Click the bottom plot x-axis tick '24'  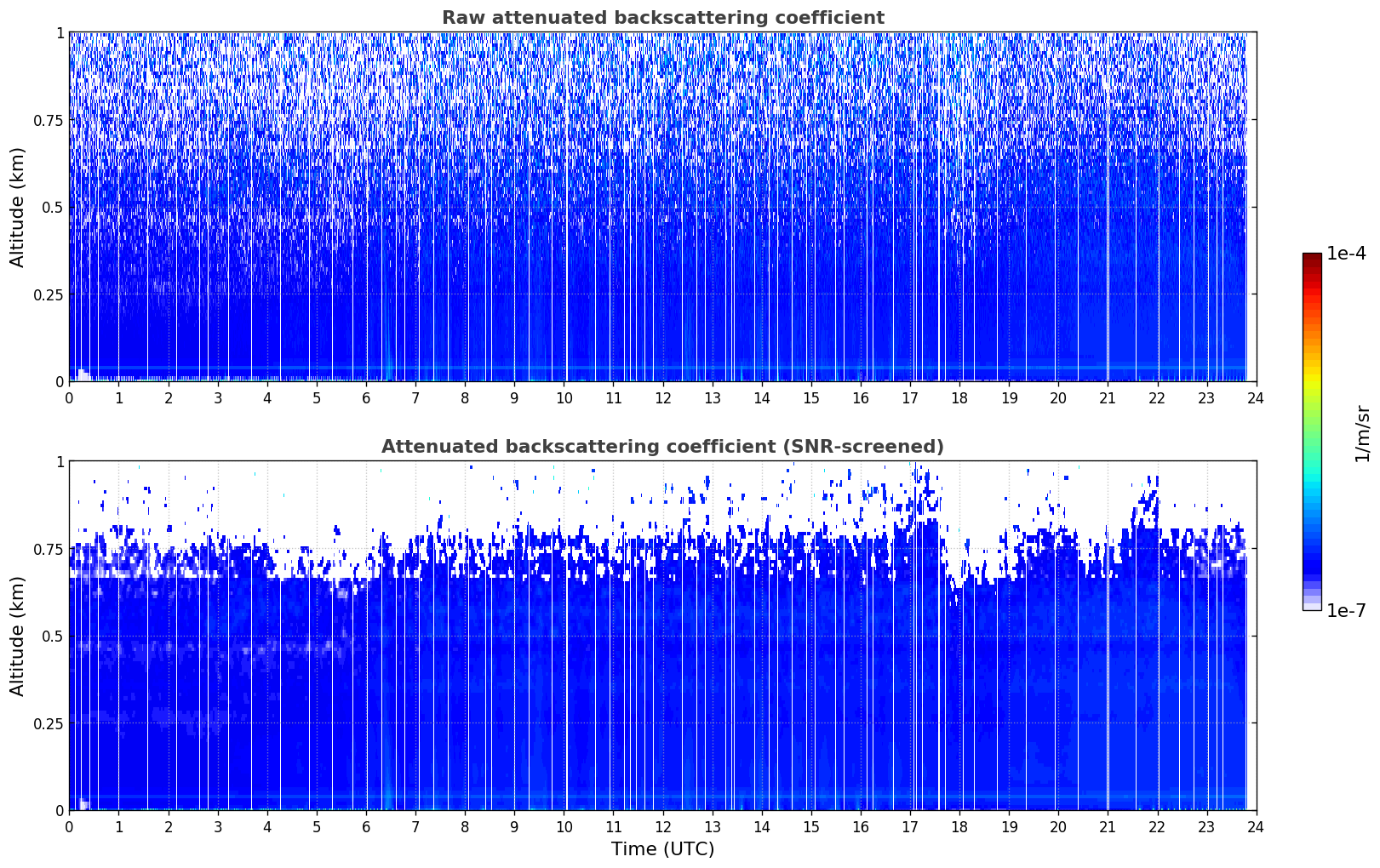pyautogui.click(x=1256, y=827)
